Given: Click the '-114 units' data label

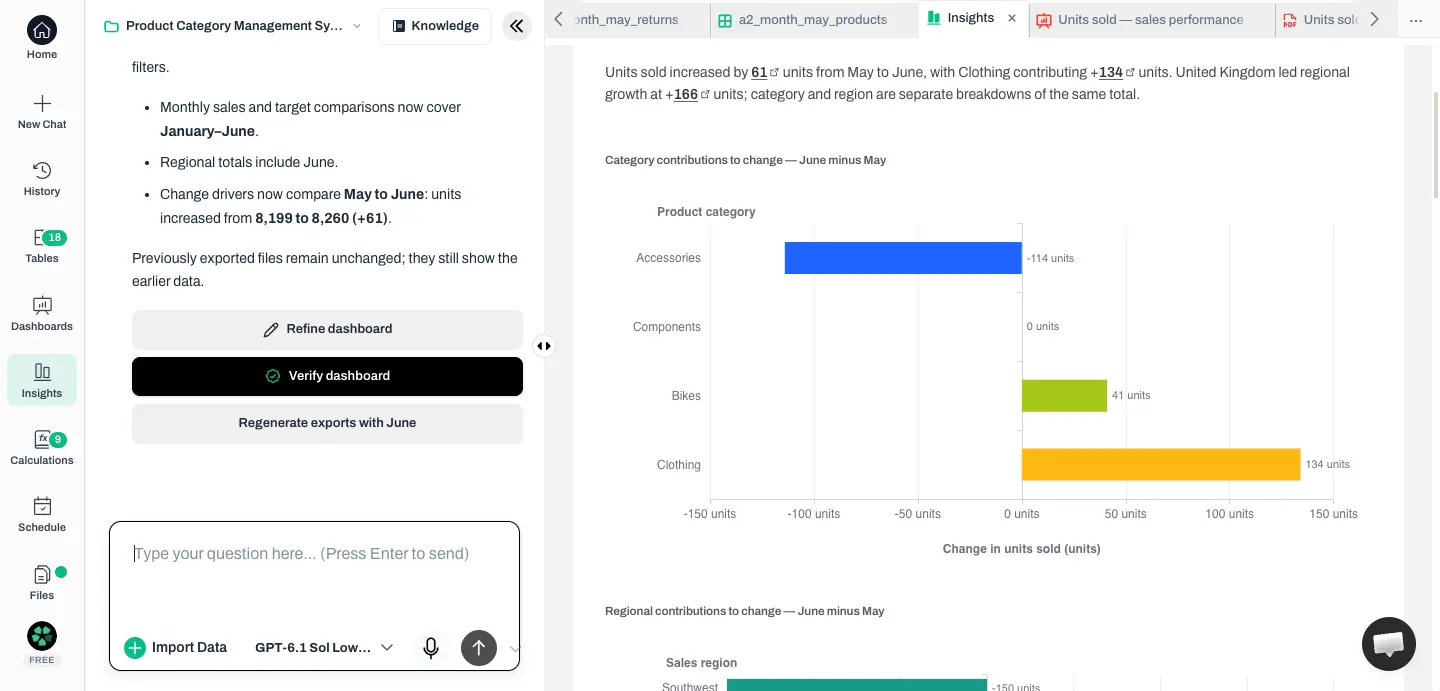Looking at the screenshot, I should click(x=1050, y=258).
